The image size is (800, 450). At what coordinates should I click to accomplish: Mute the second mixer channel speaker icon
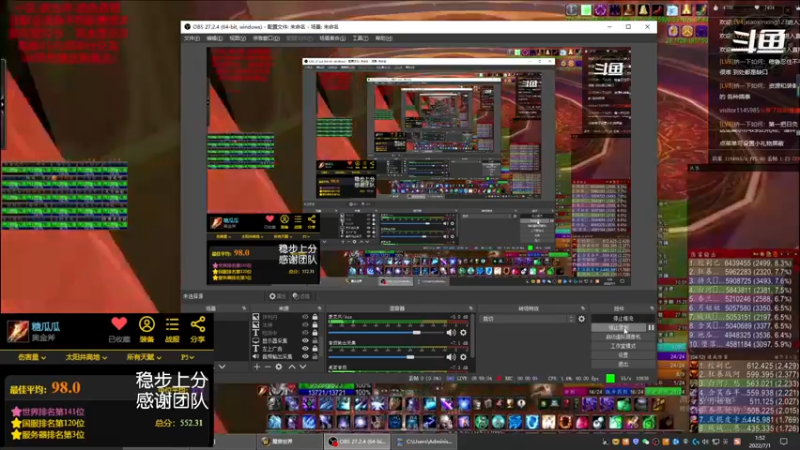coord(451,357)
